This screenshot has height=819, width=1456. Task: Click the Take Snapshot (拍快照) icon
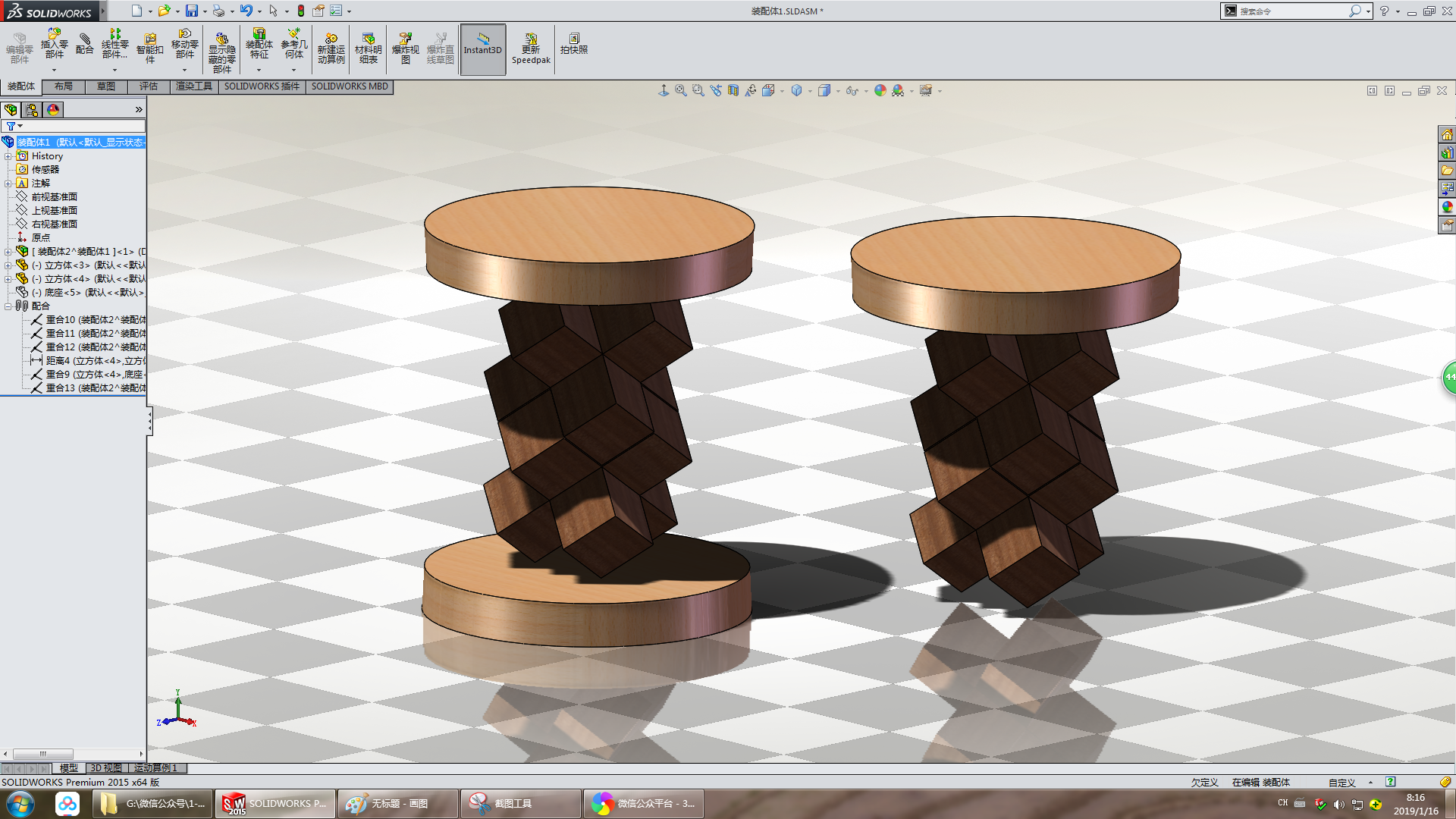coord(574,44)
